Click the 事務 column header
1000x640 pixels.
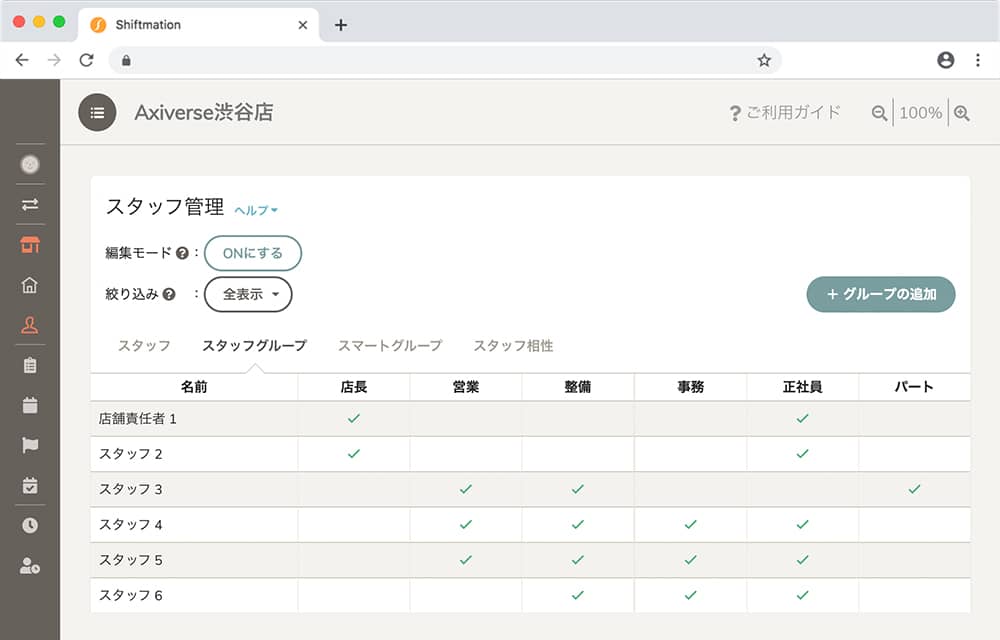click(x=691, y=387)
